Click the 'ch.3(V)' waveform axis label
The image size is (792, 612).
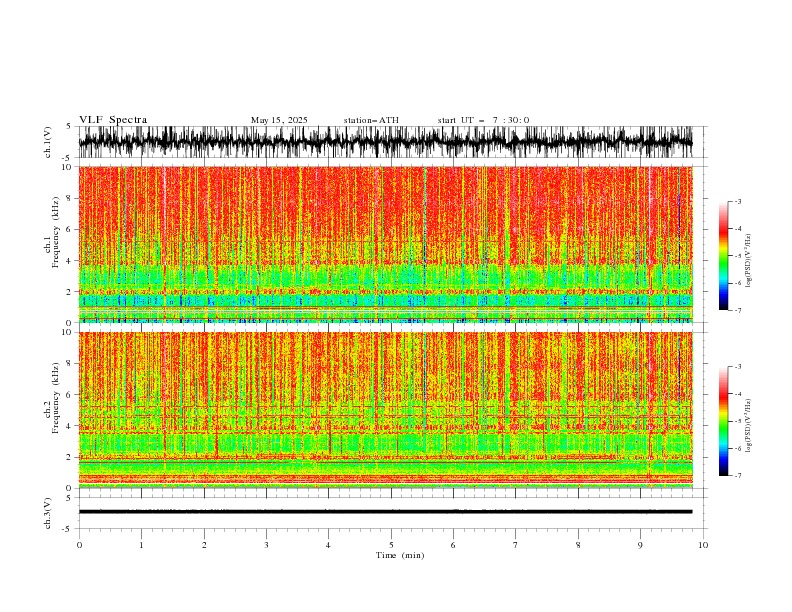[x=48, y=513]
